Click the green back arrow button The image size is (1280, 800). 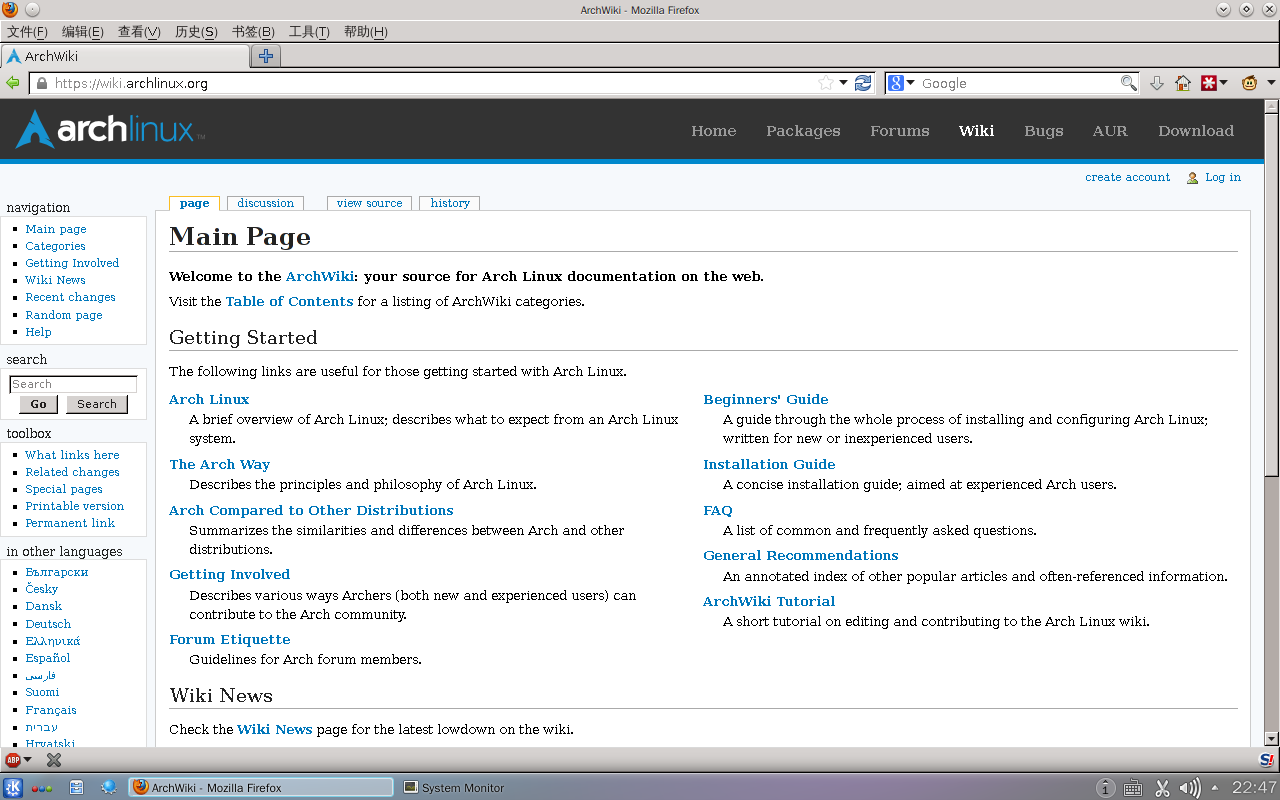coord(13,83)
